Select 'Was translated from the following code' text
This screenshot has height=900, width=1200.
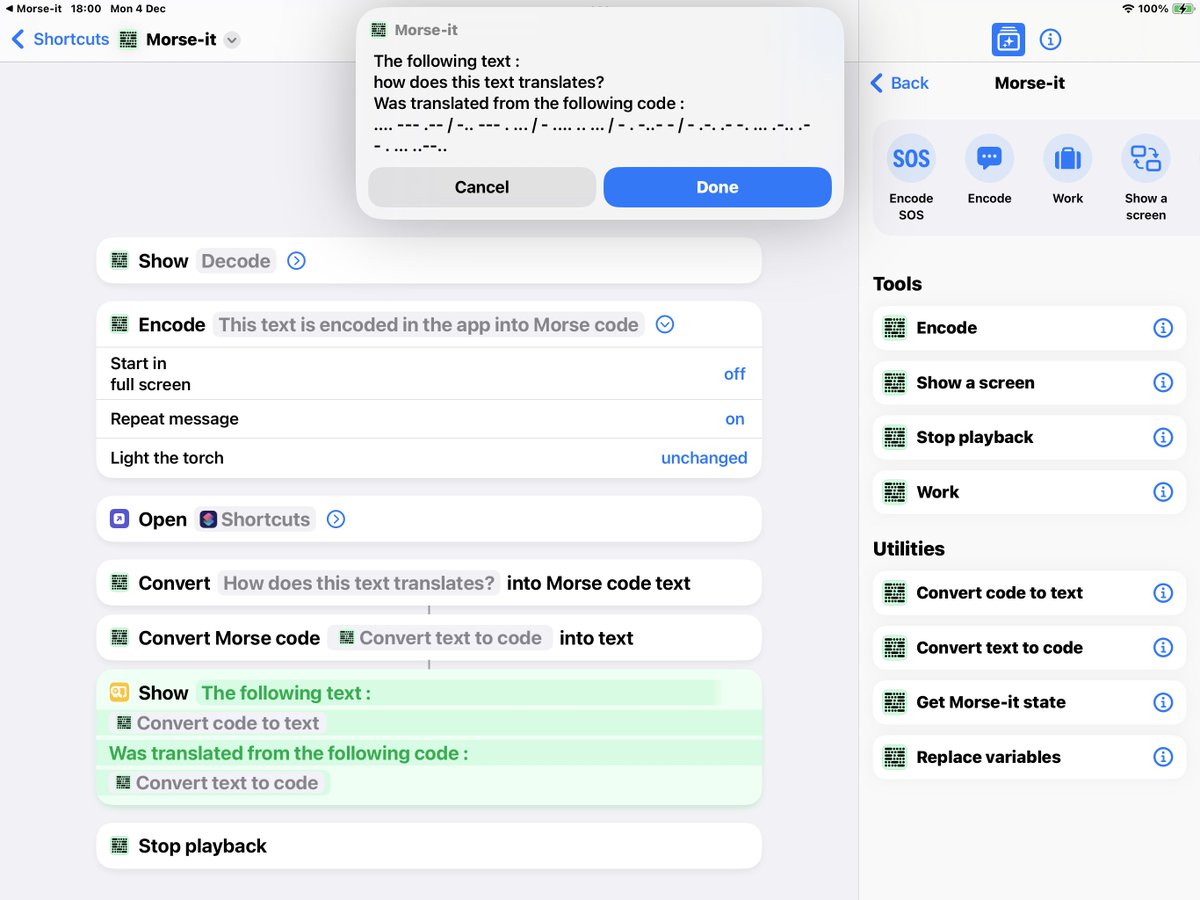pyautogui.click(x=288, y=753)
